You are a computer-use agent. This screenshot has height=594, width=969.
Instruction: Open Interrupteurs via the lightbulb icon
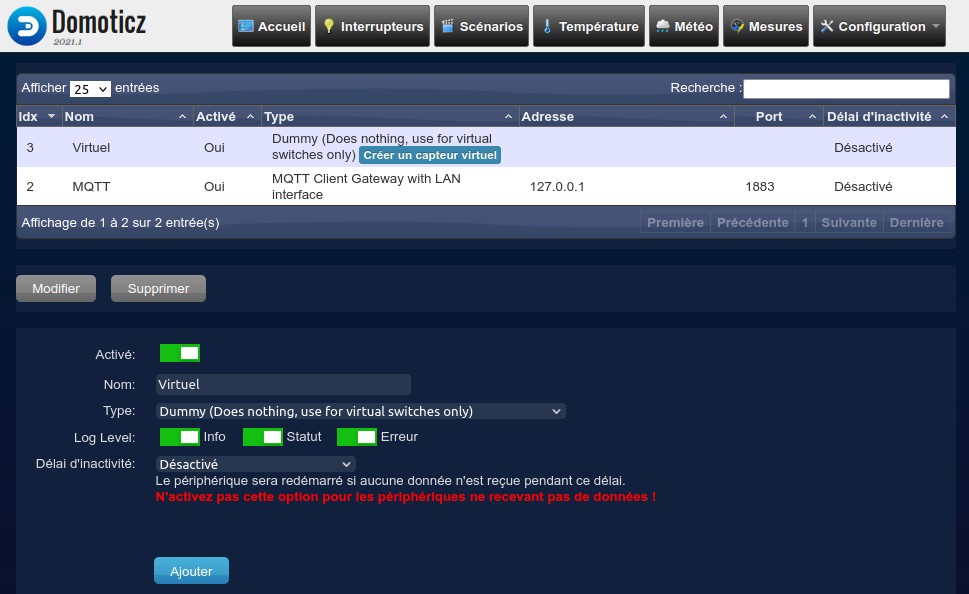click(329, 27)
